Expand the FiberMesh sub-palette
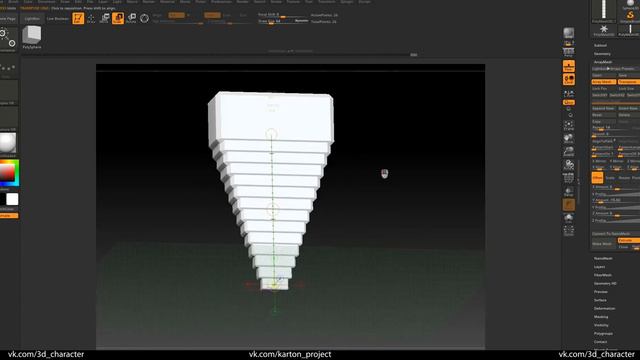This screenshot has height=360, width=640. [603, 276]
